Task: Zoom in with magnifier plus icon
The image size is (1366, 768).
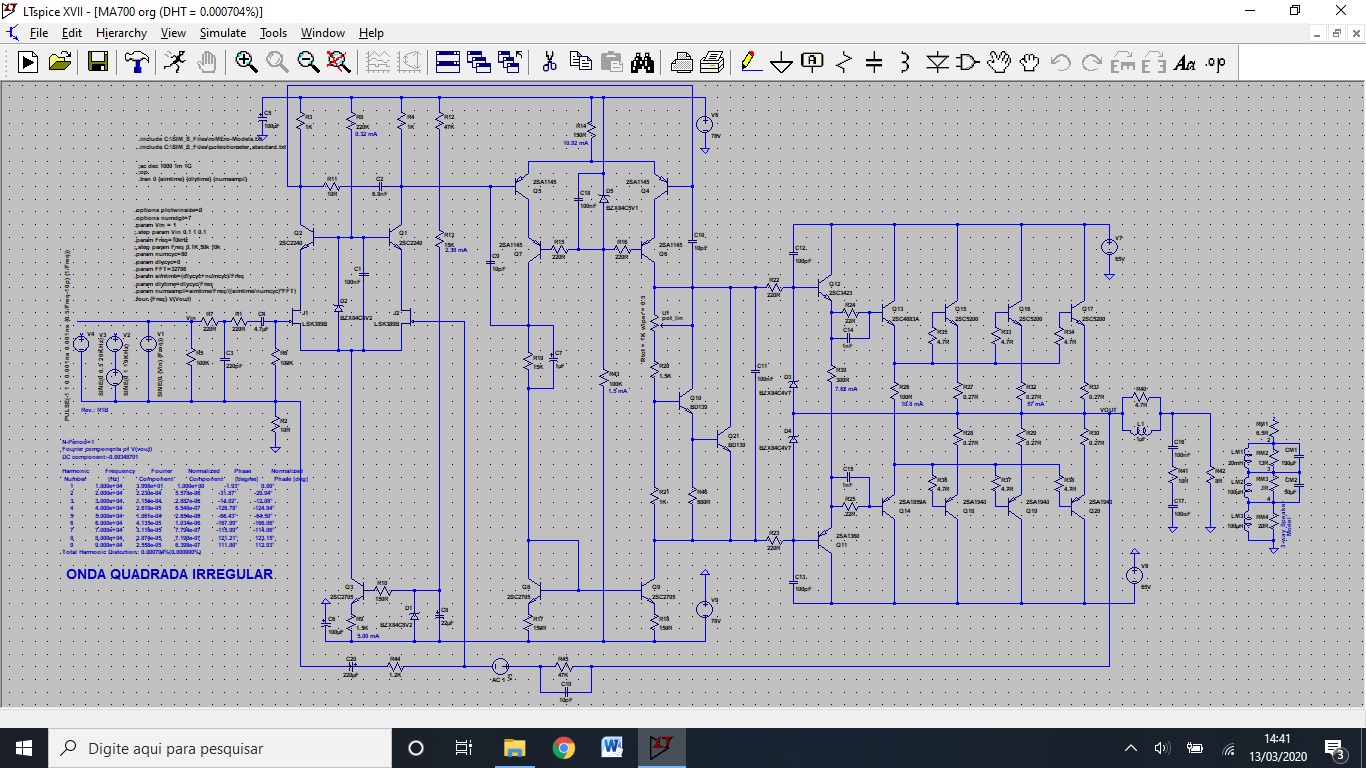Action: tap(246, 62)
